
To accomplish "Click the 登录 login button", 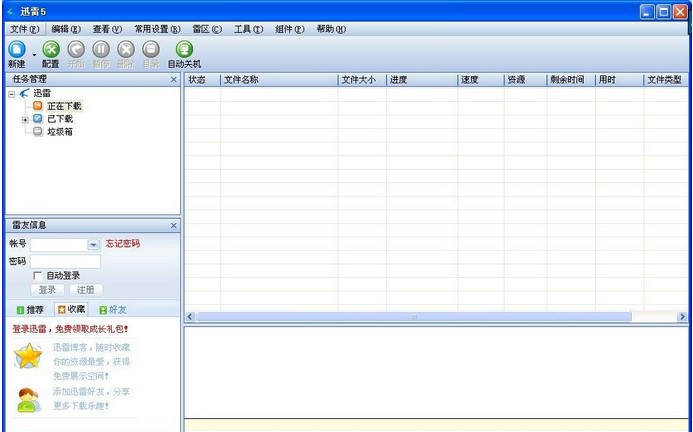I will click(47, 289).
